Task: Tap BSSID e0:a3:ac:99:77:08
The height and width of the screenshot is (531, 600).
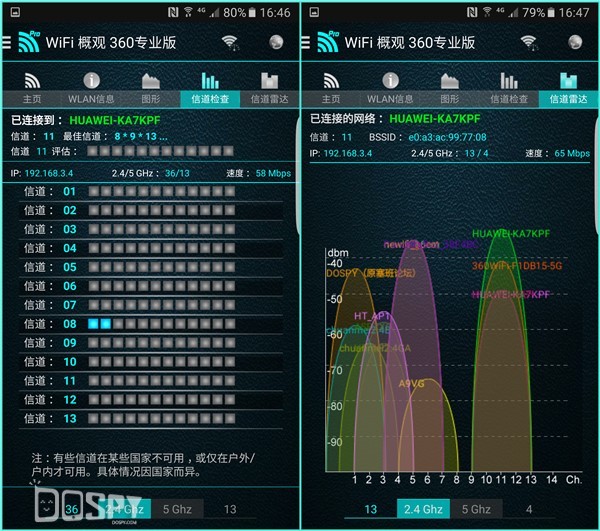Action: coord(447,137)
